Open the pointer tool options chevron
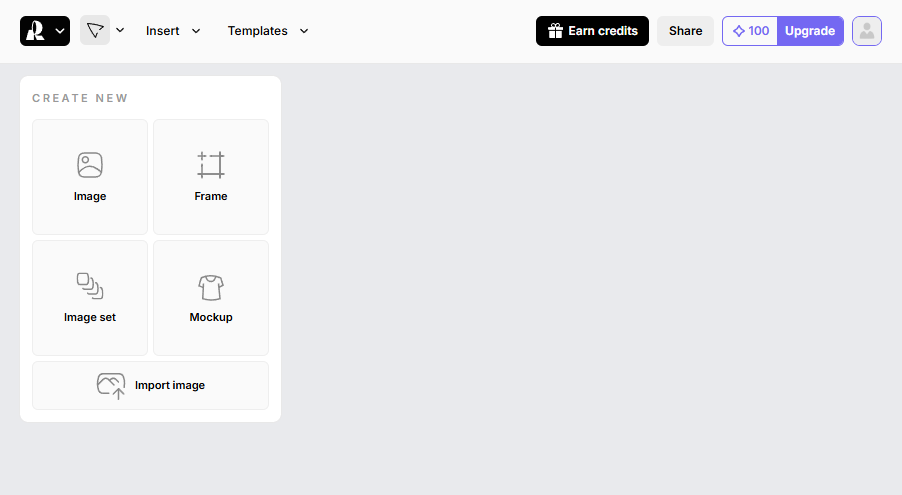Screen dimensions: 902x495 (120, 30)
